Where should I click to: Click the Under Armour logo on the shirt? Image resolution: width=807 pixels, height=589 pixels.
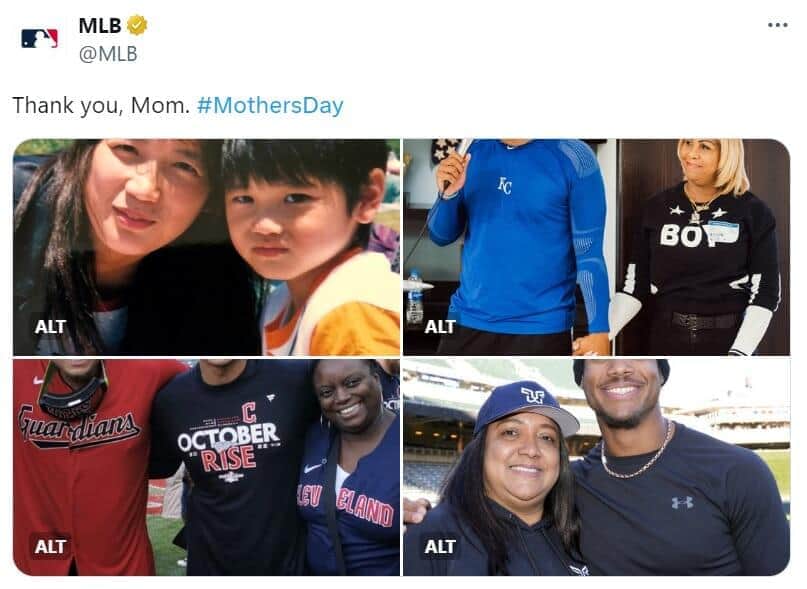pos(682,500)
